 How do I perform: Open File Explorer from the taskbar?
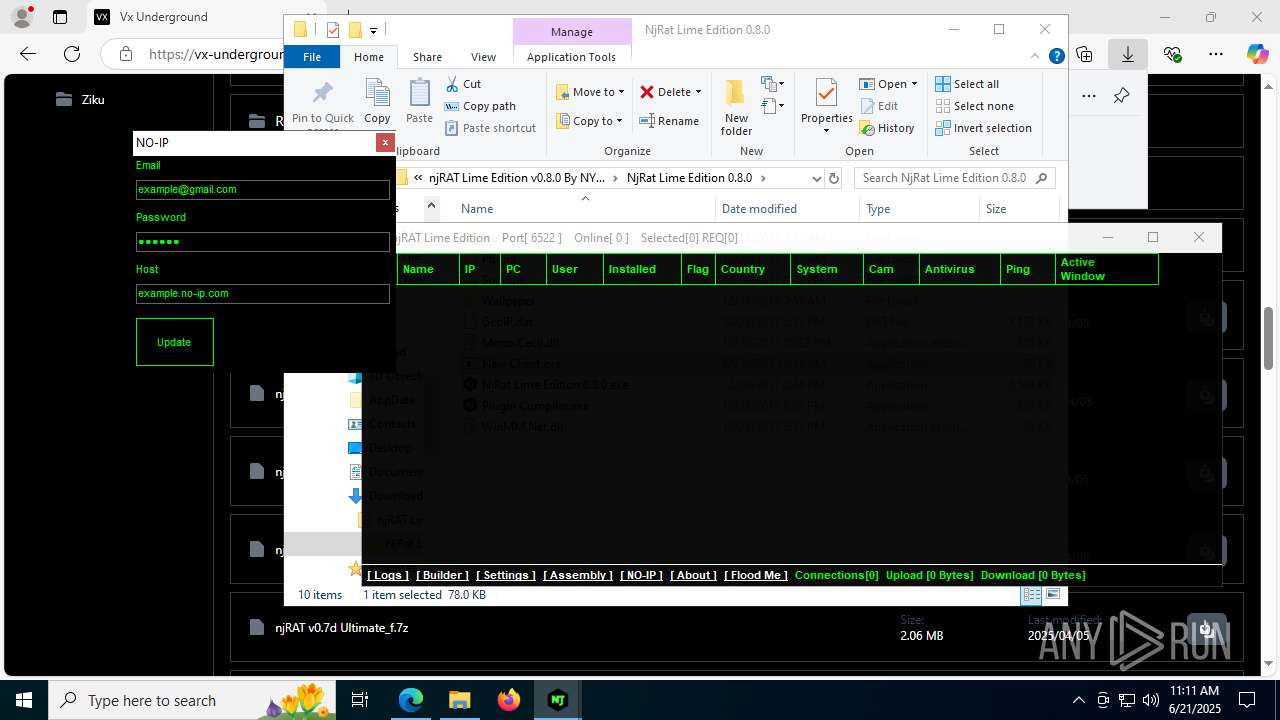(x=460, y=700)
